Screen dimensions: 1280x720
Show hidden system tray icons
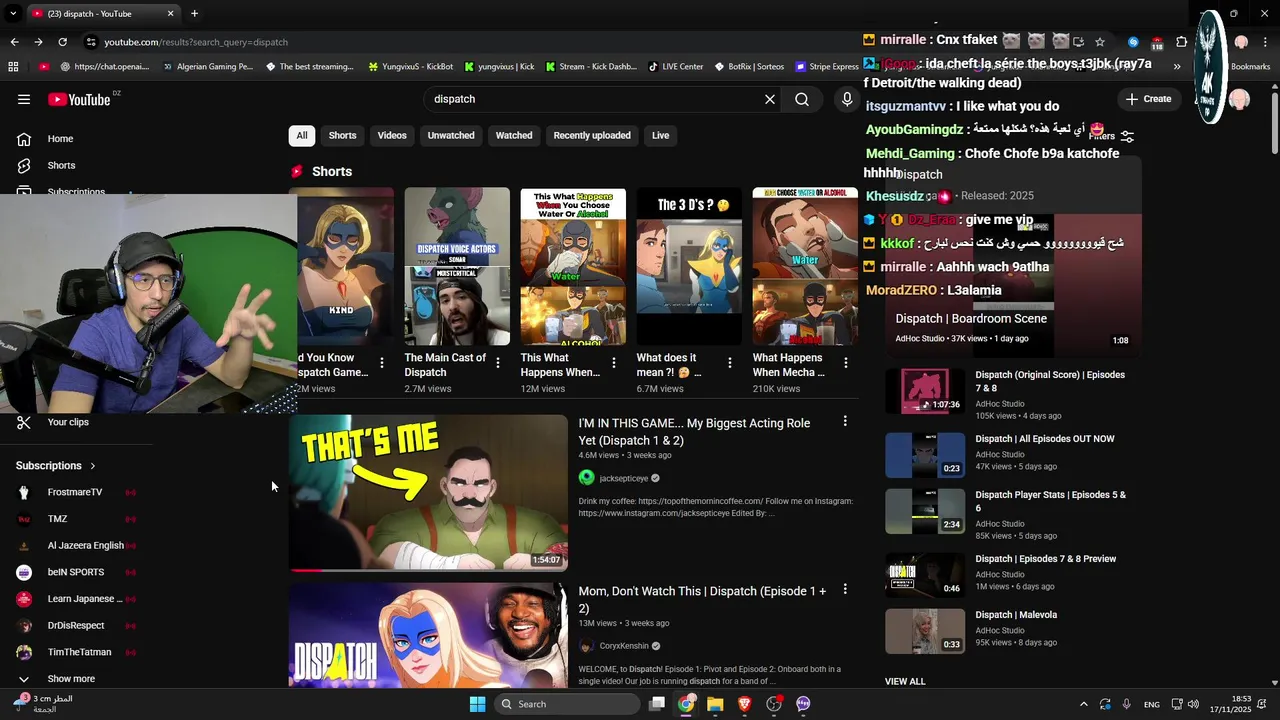[x=1083, y=704]
